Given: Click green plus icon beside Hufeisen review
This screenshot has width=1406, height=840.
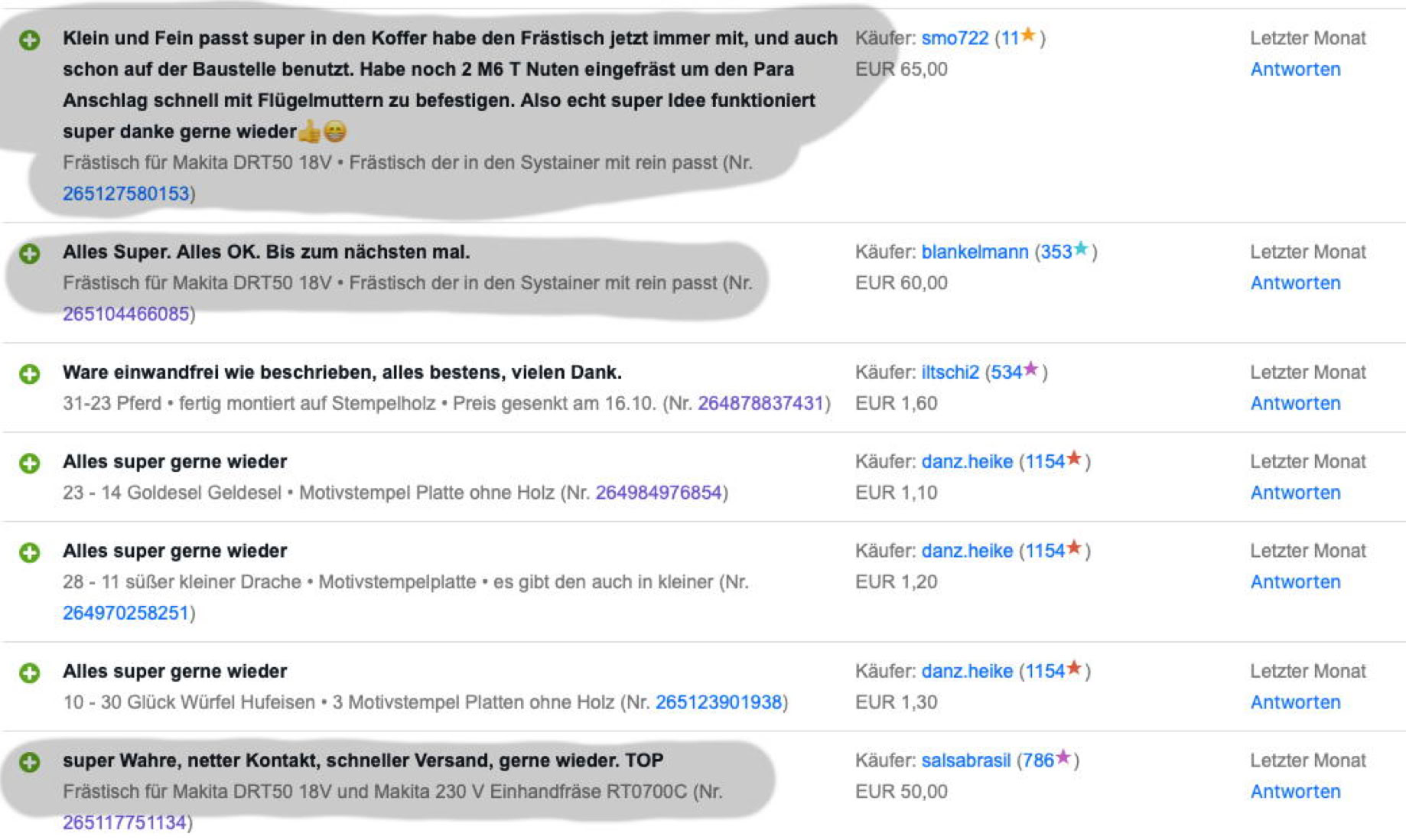Looking at the screenshot, I should 30,672.
